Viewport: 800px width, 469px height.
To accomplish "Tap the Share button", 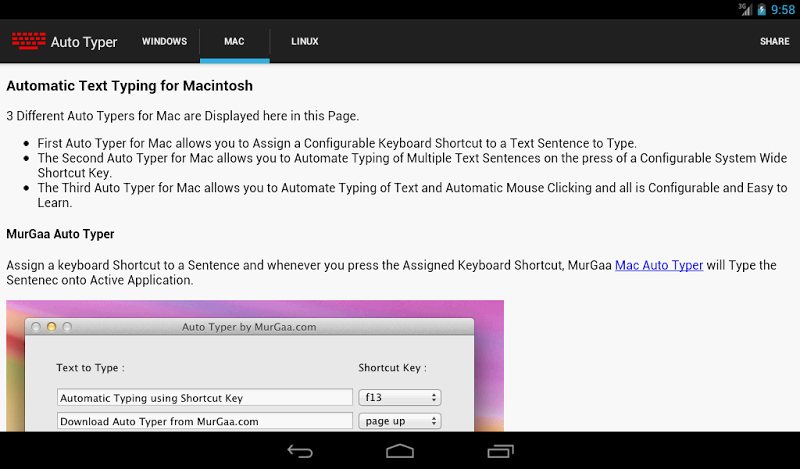I will [774, 41].
